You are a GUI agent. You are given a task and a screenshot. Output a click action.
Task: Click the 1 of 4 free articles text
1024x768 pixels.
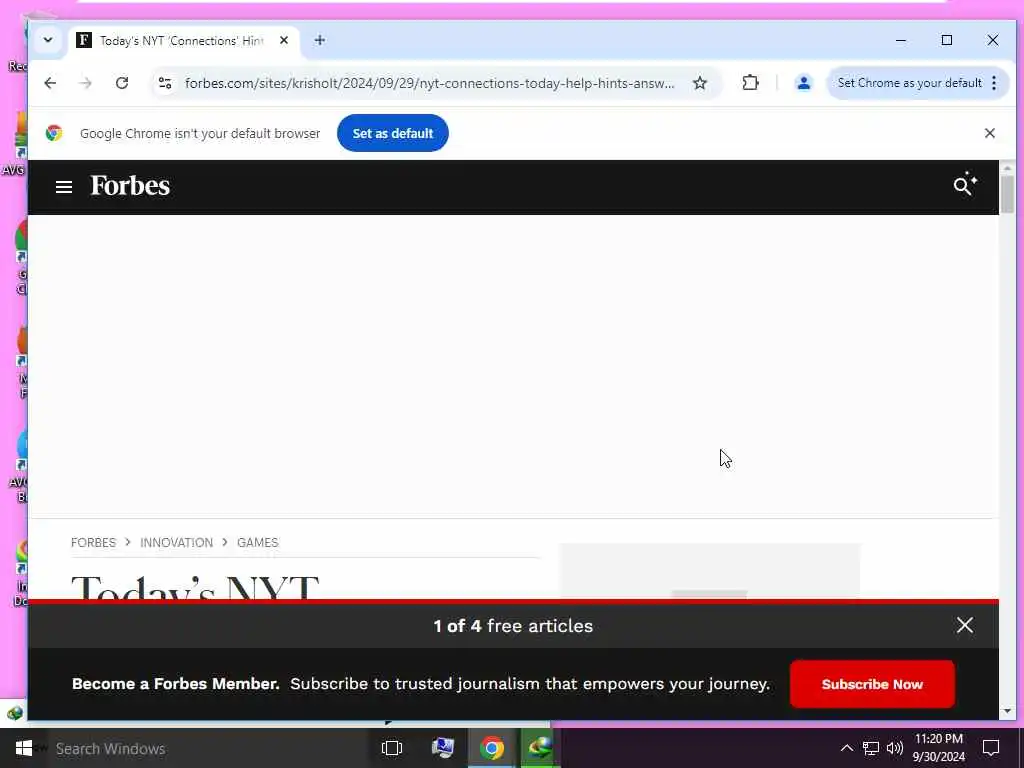[513, 626]
